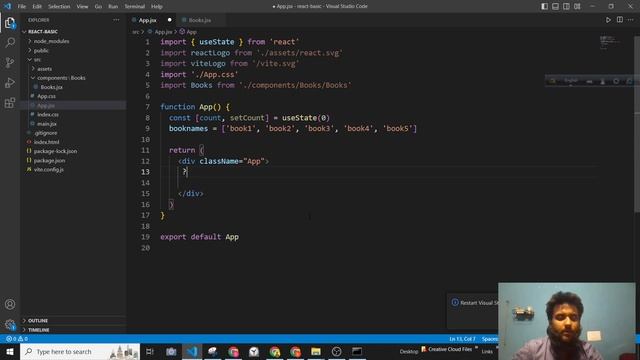Split the editor to the right
Screen dimensions: 640x360
pyautogui.click(x=620, y=20)
